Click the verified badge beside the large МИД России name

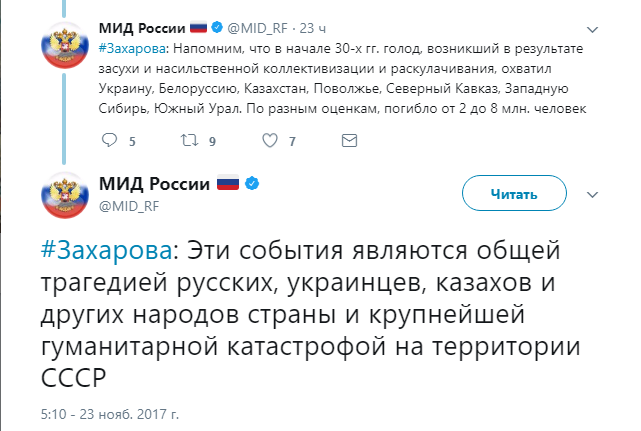coord(255,184)
